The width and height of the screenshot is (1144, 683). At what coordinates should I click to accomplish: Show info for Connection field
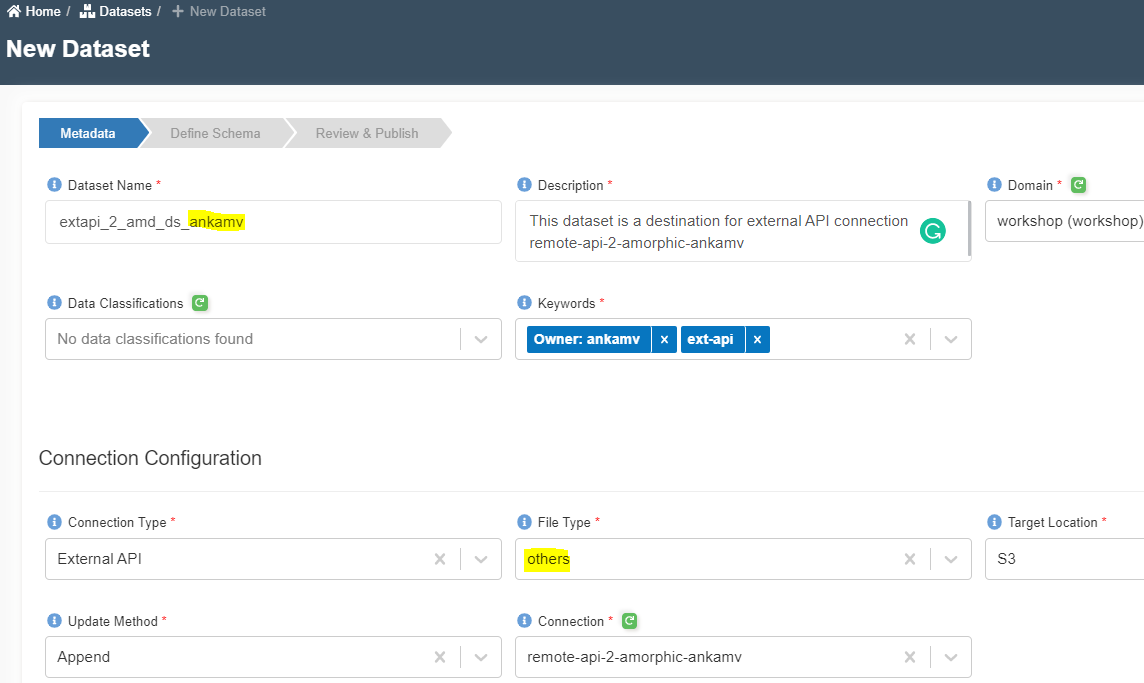[524, 620]
